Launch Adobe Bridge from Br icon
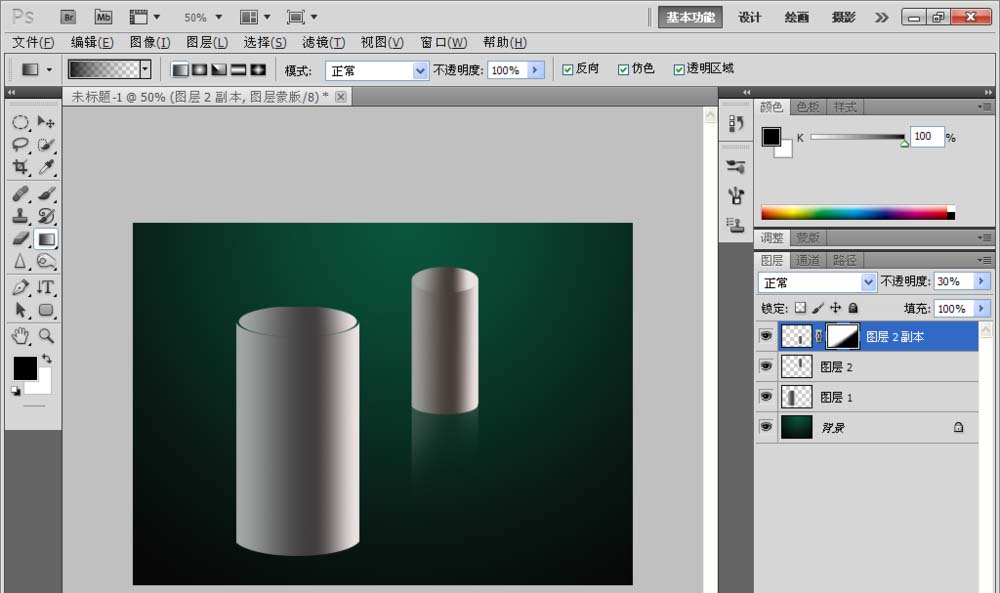The width and height of the screenshot is (1000, 593). [x=68, y=17]
